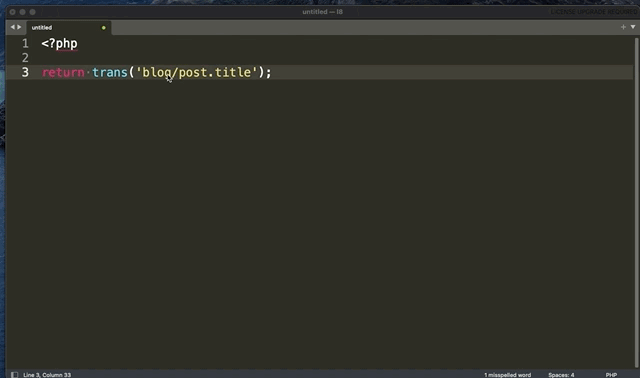This screenshot has height=378, width=640.
Task: Click the 1 misspelled word indicator
Action: tap(507, 375)
